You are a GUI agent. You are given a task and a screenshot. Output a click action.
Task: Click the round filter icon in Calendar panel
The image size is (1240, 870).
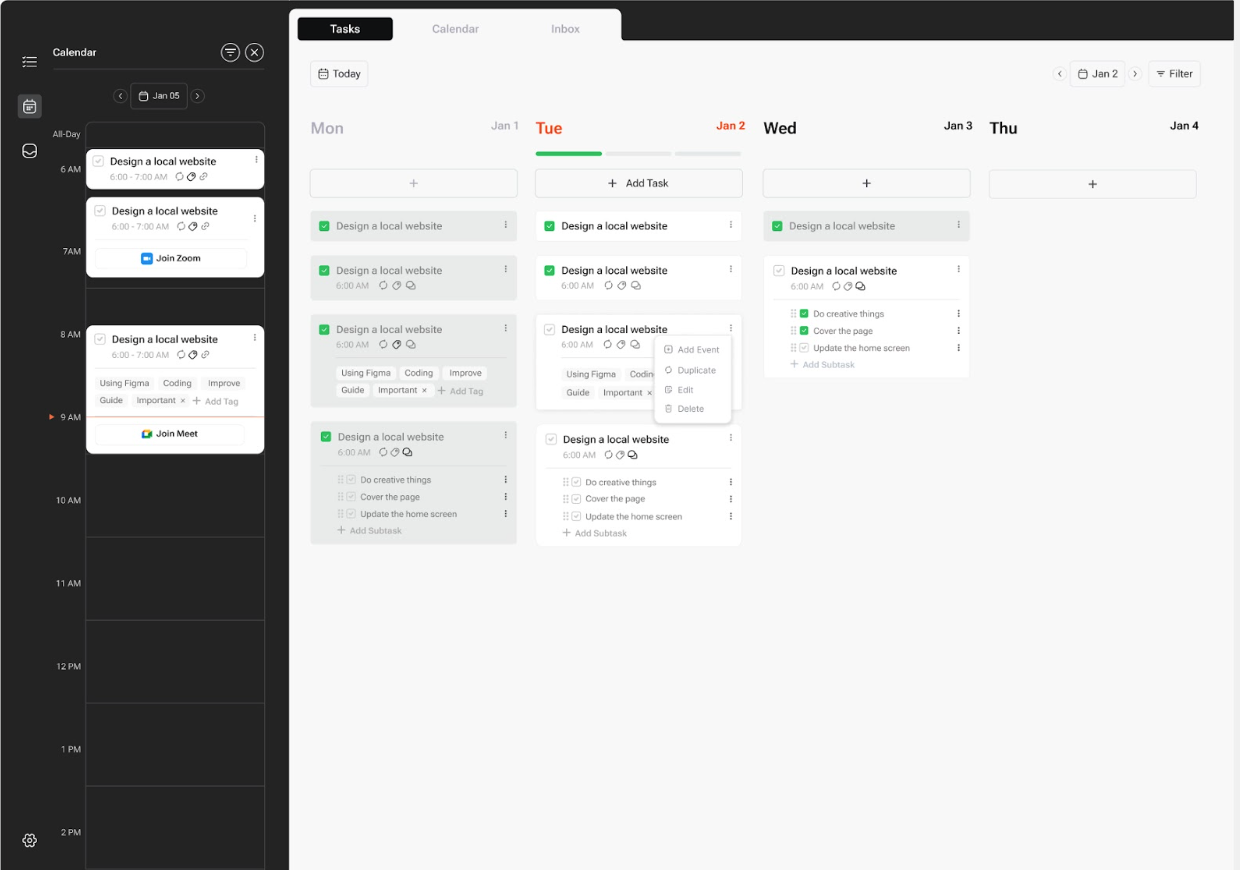[230, 52]
